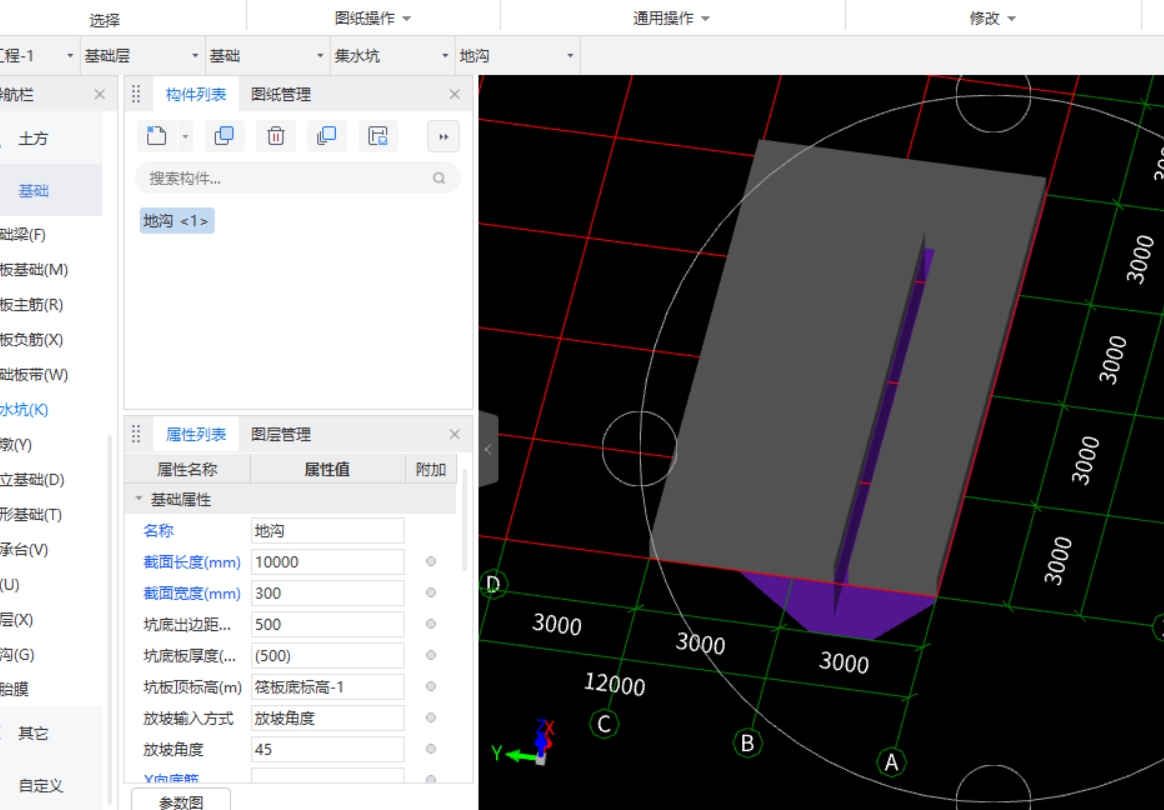
Task: Open the 修改 ribbon group menu
Action: click(993, 18)
